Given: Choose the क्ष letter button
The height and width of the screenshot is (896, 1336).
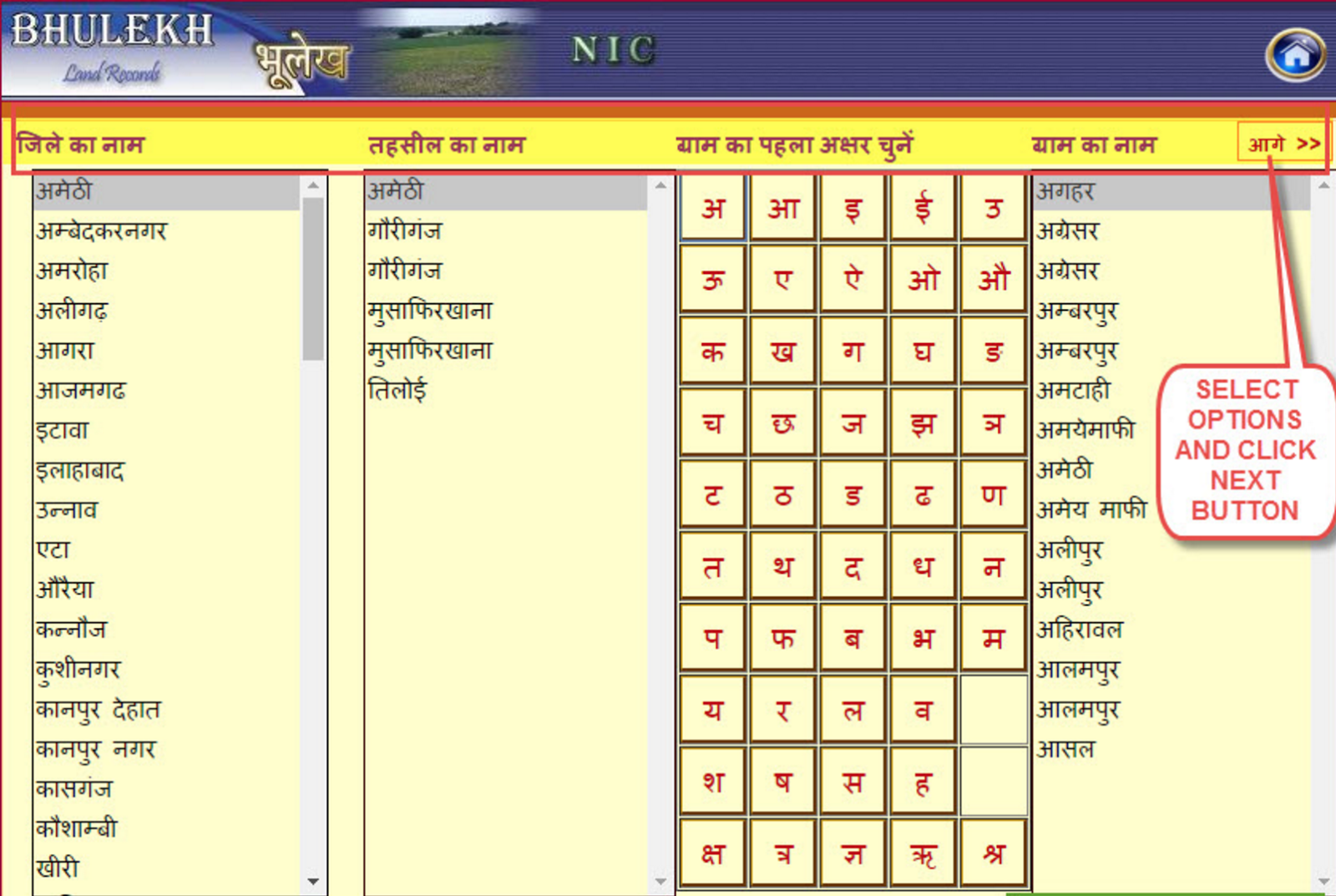Looking at the screenshot, I should coord(712,853).
